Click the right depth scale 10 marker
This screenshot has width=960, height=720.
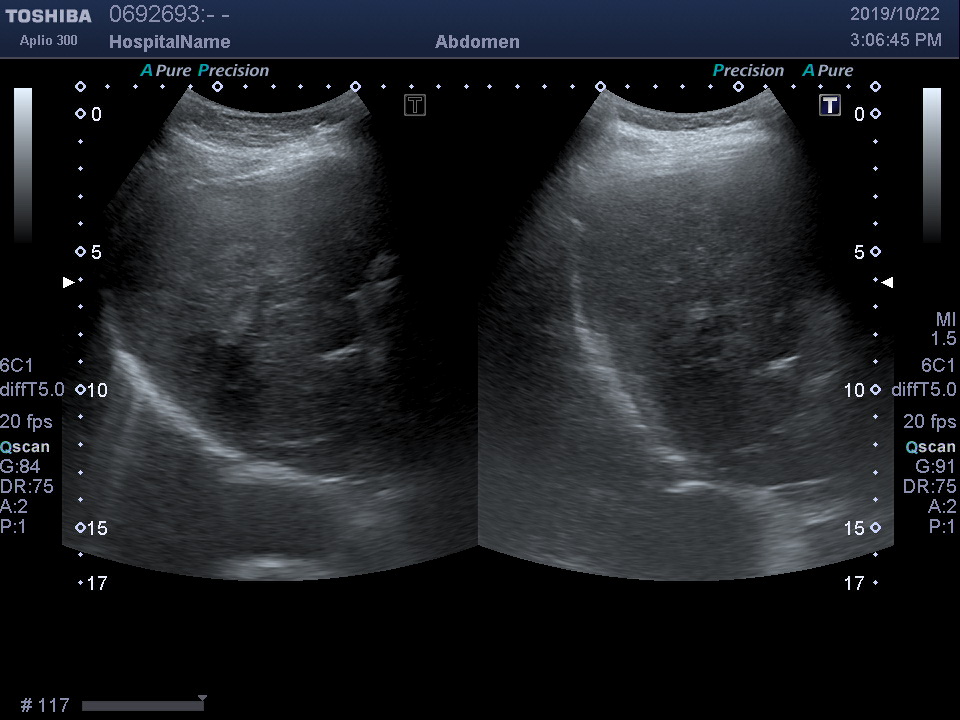[x=862, y=390]
